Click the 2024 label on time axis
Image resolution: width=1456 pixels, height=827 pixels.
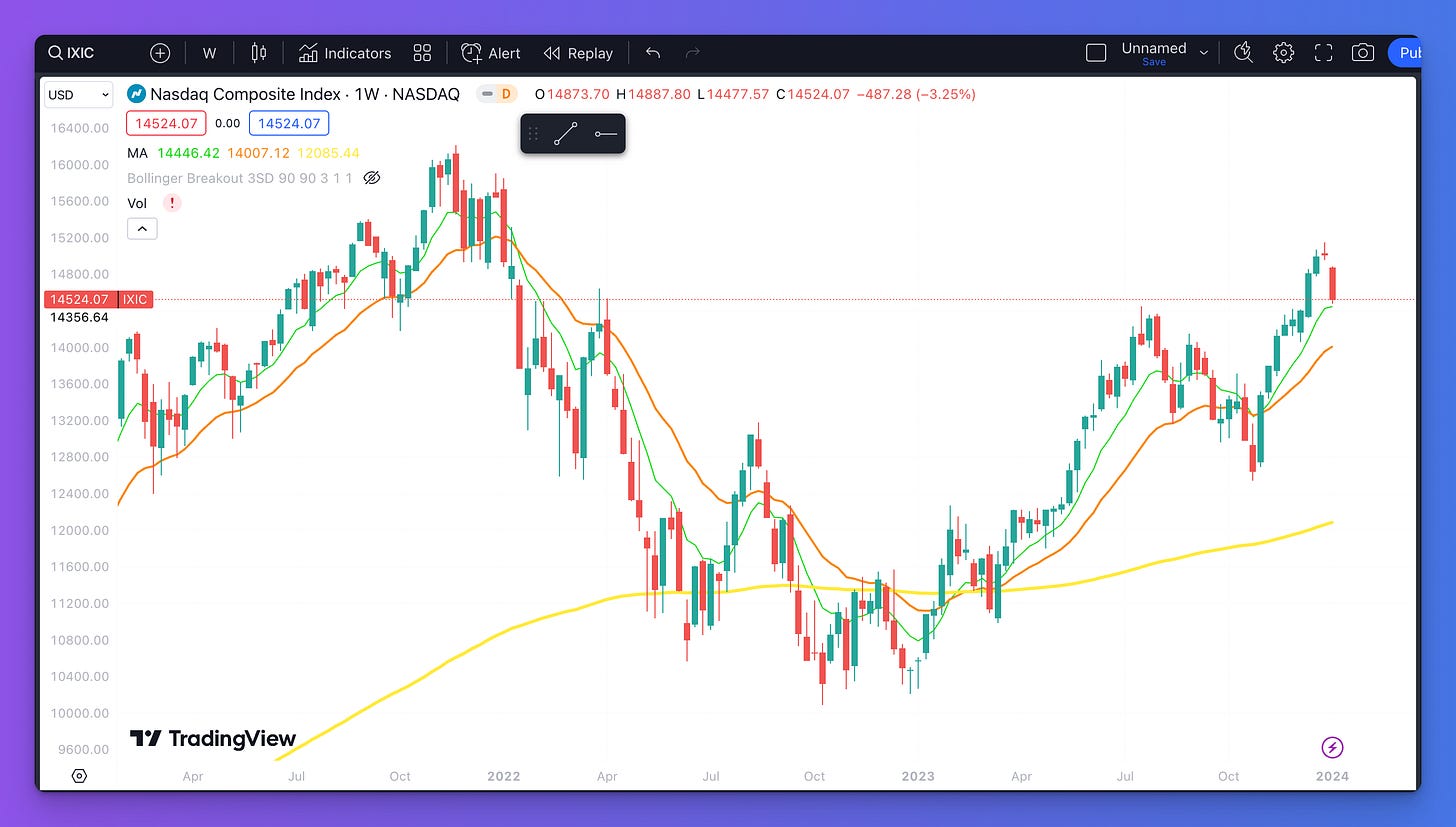coord(1331,776)
